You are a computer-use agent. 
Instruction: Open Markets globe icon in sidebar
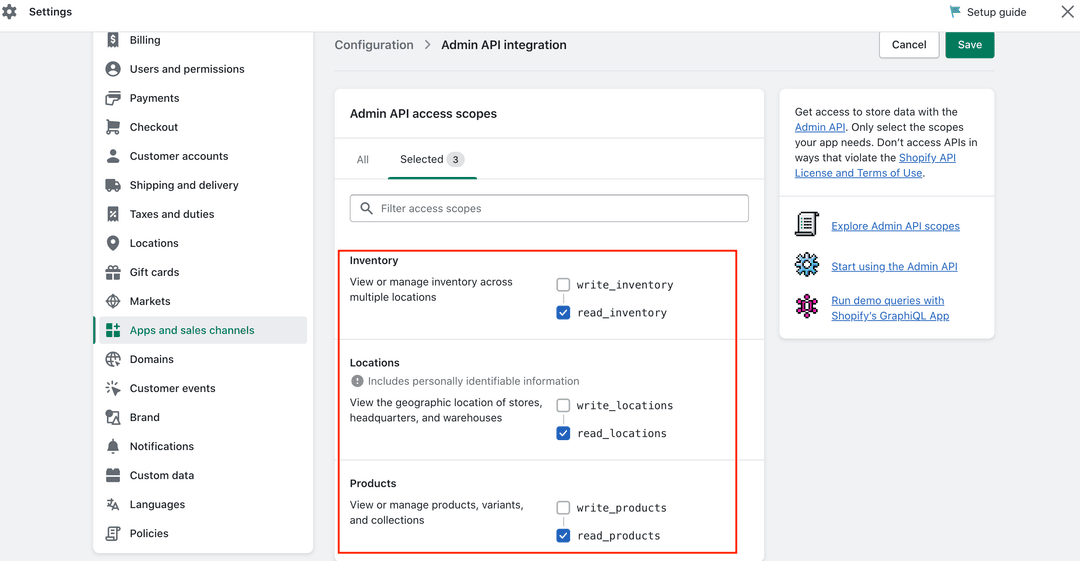pyautogui.click(x=113, y=301)
